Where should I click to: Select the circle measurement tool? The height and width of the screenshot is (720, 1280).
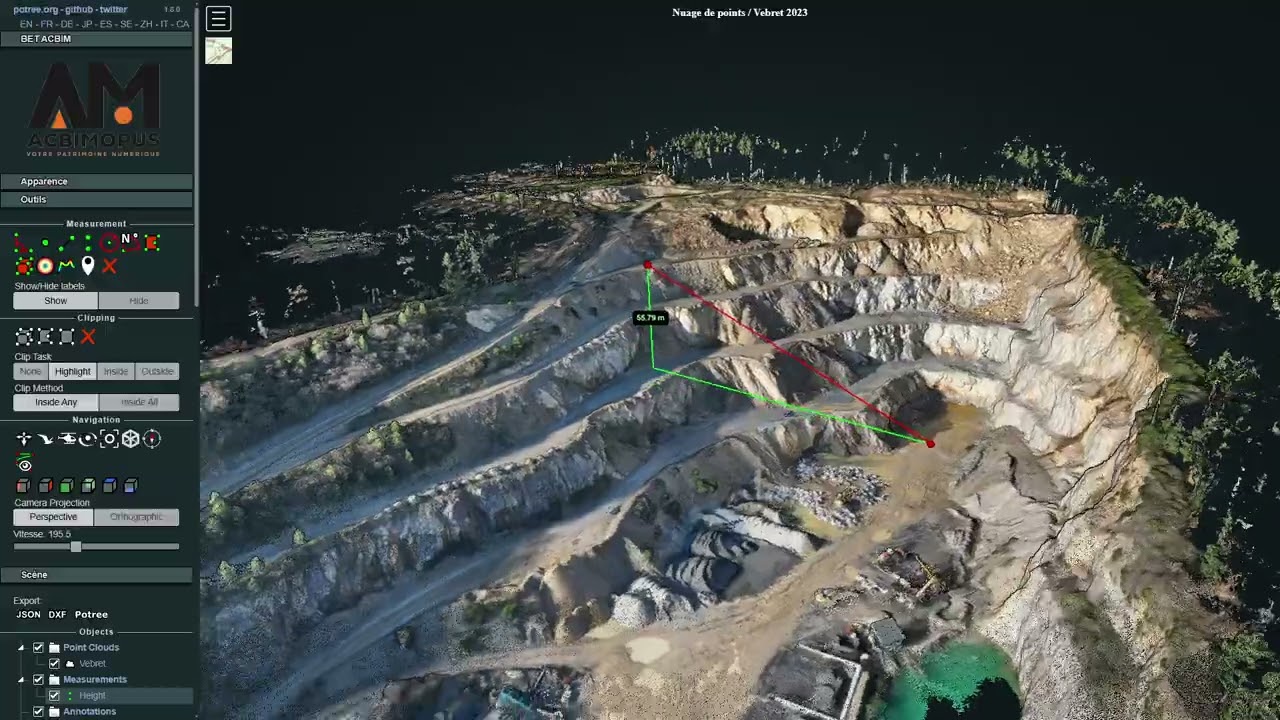110,243
